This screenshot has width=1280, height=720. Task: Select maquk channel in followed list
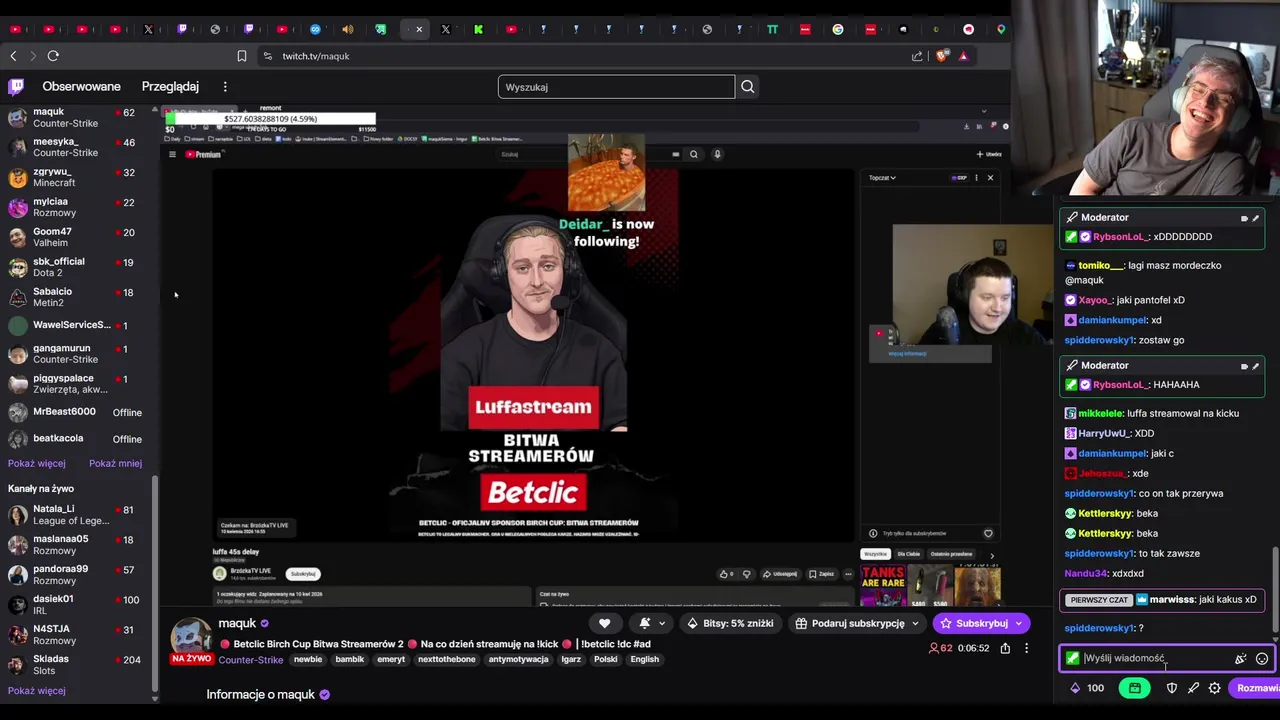tap(77, 118)
